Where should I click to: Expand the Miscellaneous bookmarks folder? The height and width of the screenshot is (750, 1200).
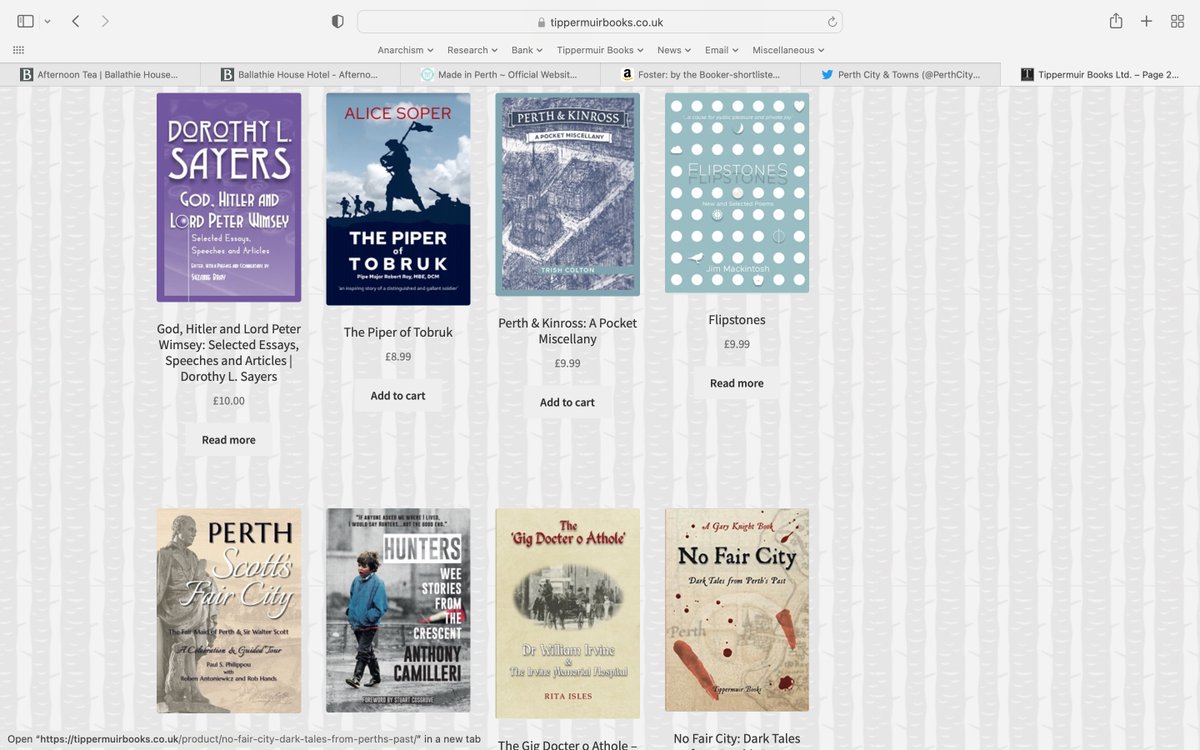(788, 50)
